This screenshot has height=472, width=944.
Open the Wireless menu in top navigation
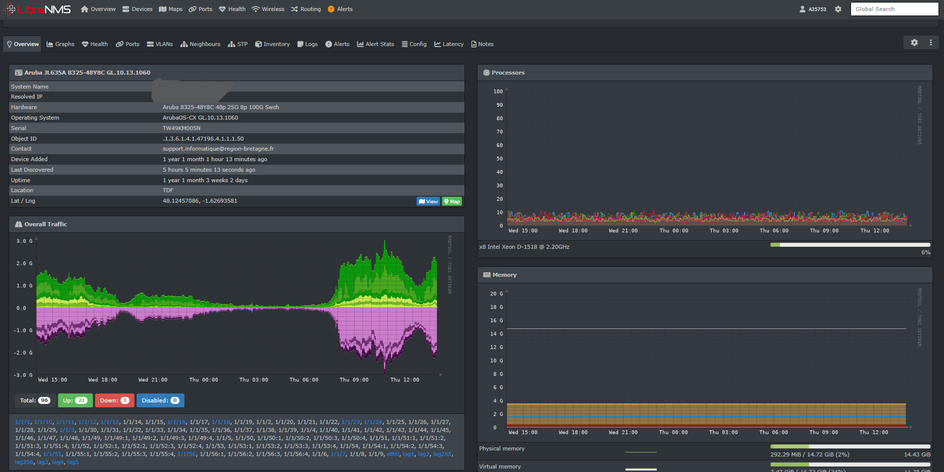(268, 9)
